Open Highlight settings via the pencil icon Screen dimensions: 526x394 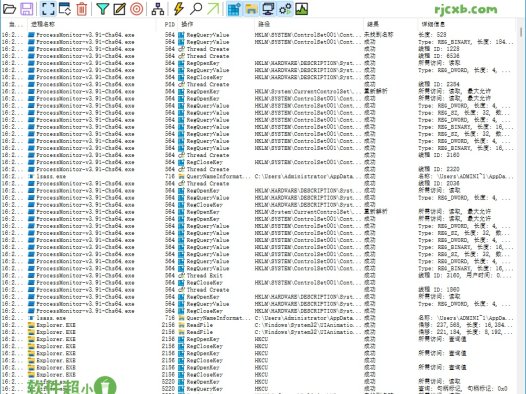click(119, 9)
